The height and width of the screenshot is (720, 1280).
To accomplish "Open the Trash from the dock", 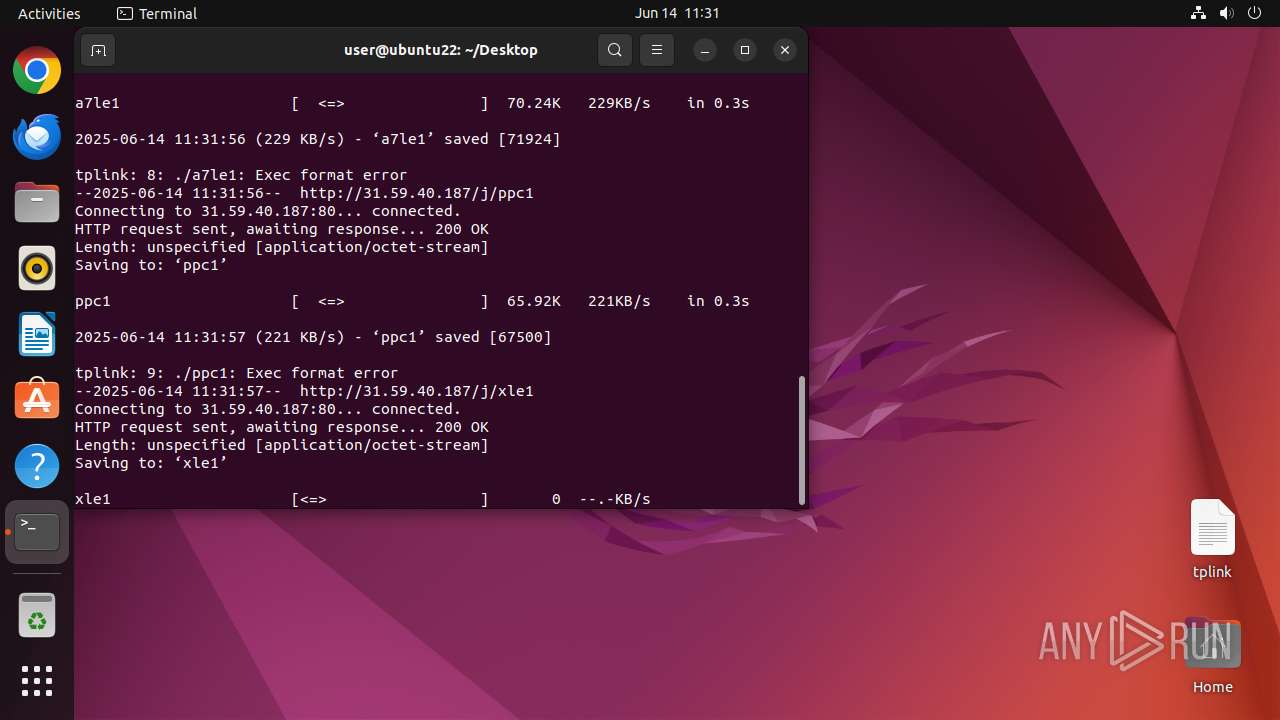I will 37,615.
